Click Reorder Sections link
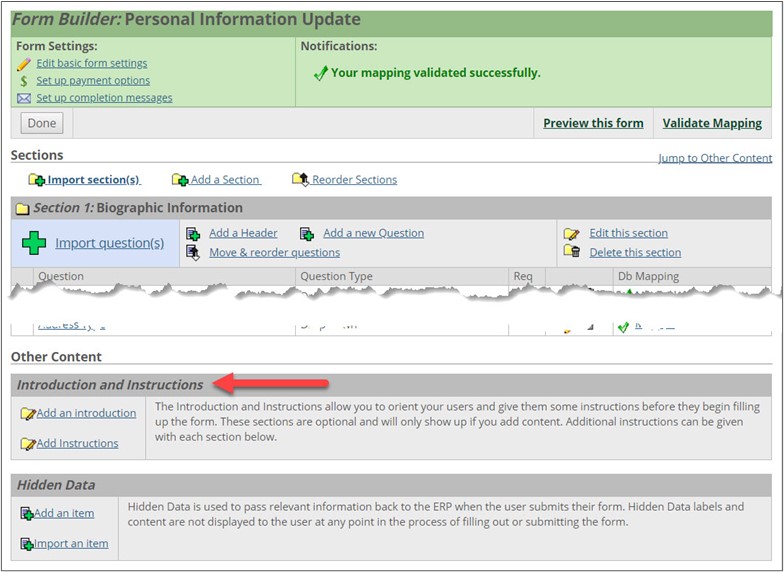Image resolution: width=784 pixels, height=572 pixels. point(354,180)
